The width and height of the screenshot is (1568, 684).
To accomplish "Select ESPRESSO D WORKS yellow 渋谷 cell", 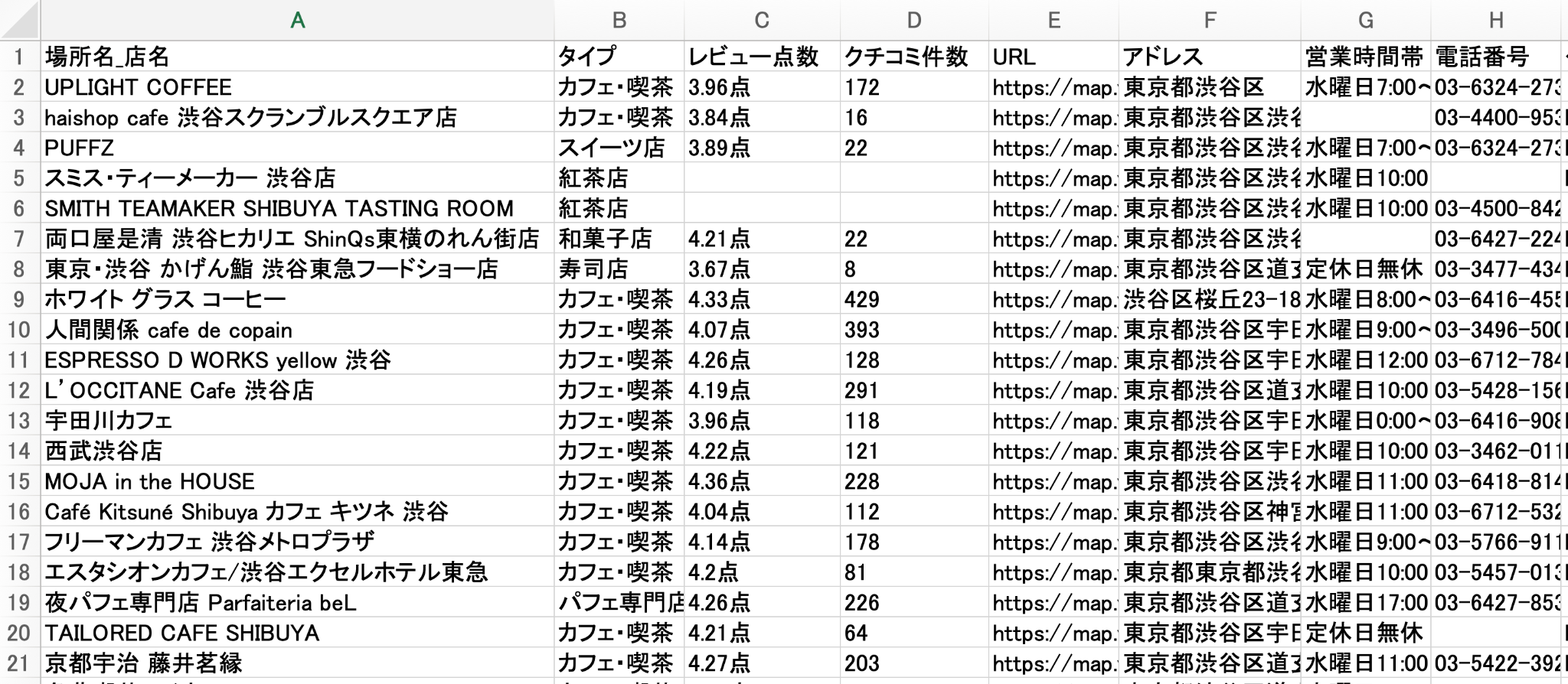I will click(297, 360).
